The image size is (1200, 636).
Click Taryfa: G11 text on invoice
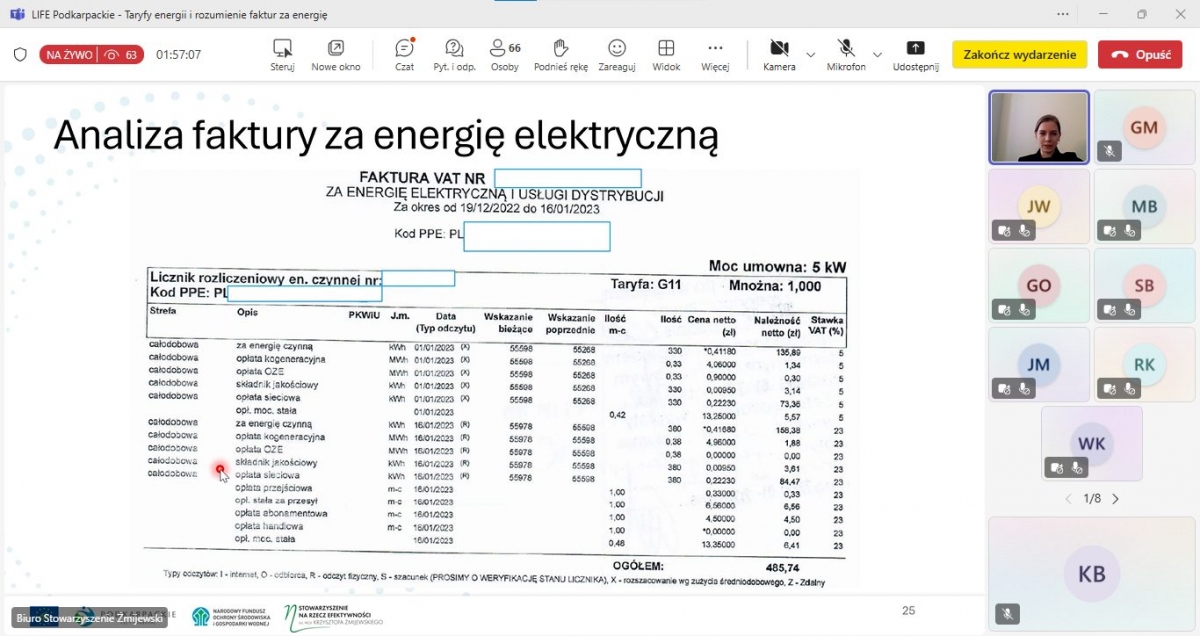(646, 284)
